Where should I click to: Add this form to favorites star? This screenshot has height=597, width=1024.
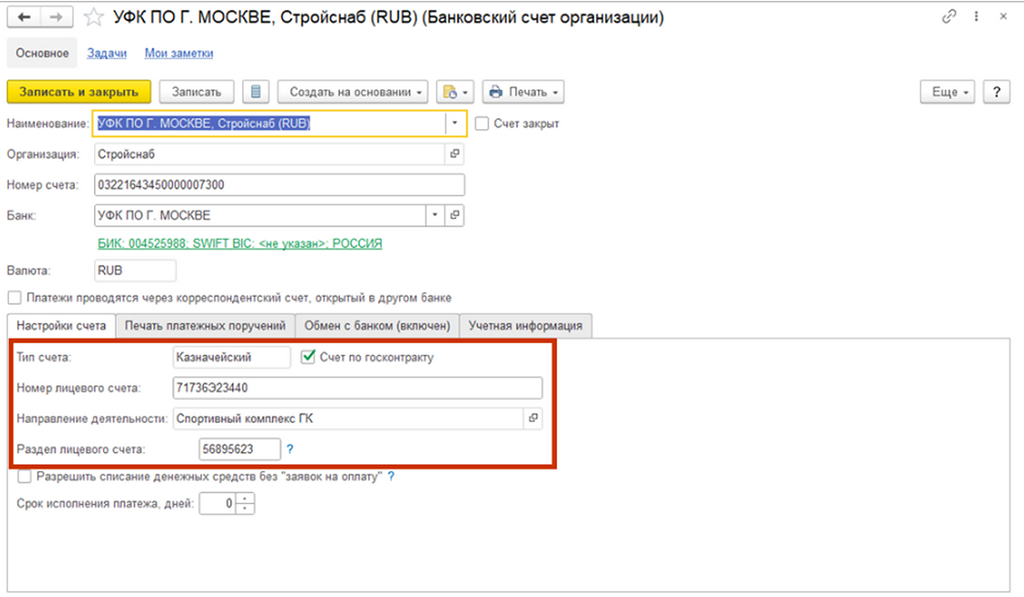click(x=93, y=17)
